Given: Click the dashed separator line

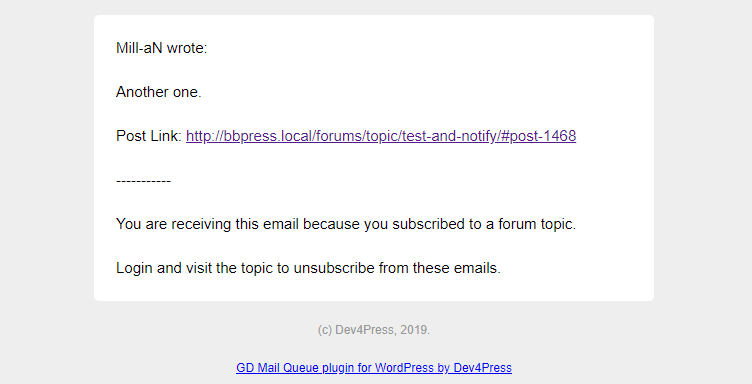Looking at the screenshot, I should [143, 181].
